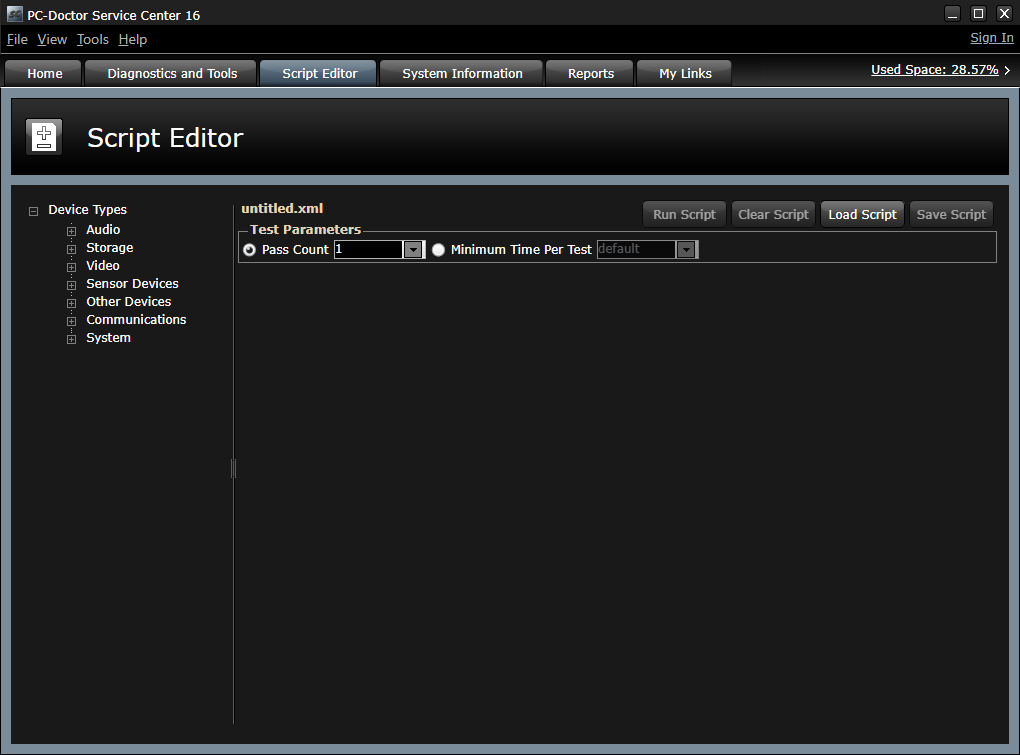This screenshot has width=1020, height=755.
Task: Open the My Links tab
Action: (x=684, y=73)
